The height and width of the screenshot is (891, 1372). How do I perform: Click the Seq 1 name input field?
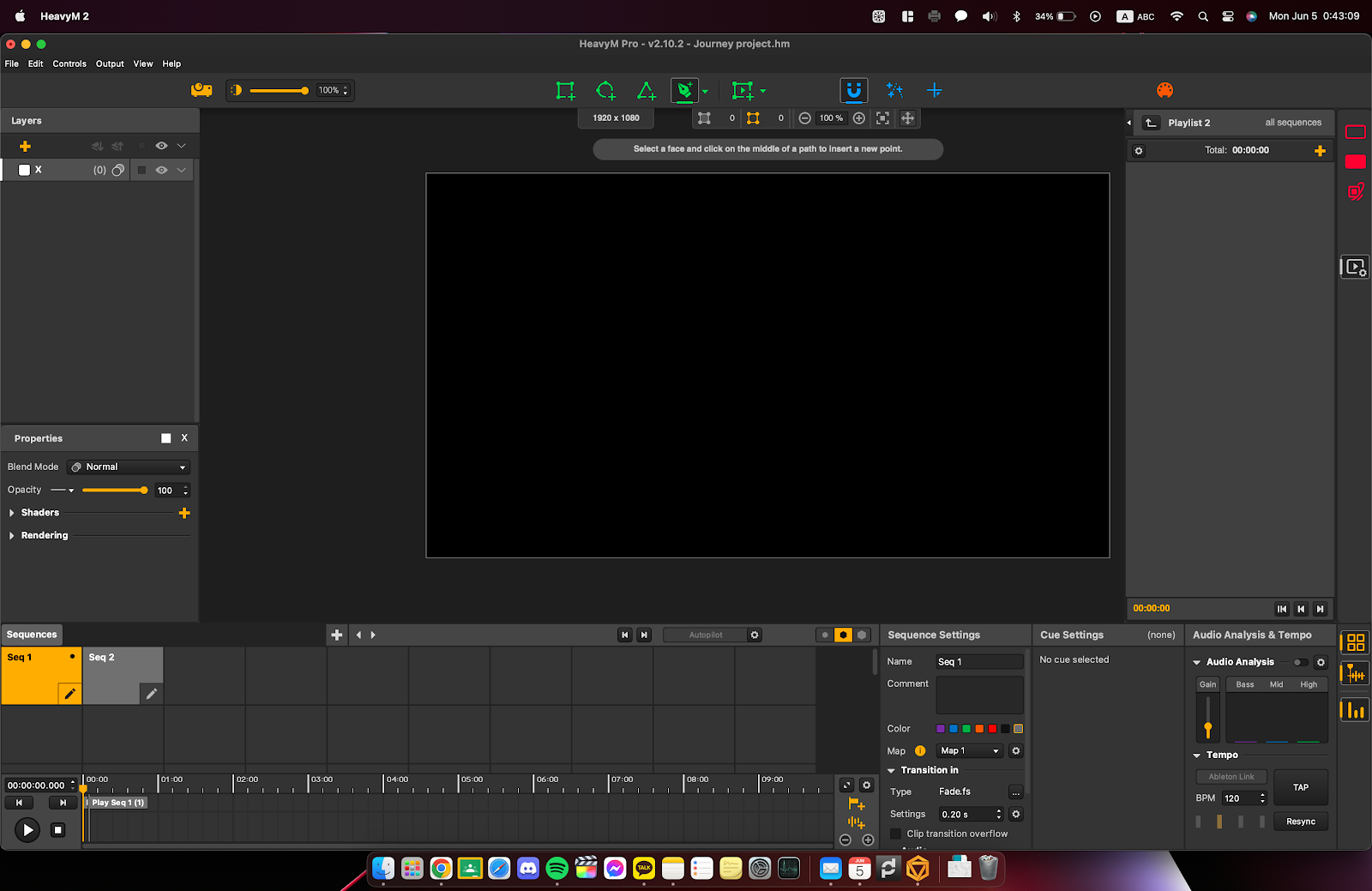pyautogui.click(x=979, y=662)
